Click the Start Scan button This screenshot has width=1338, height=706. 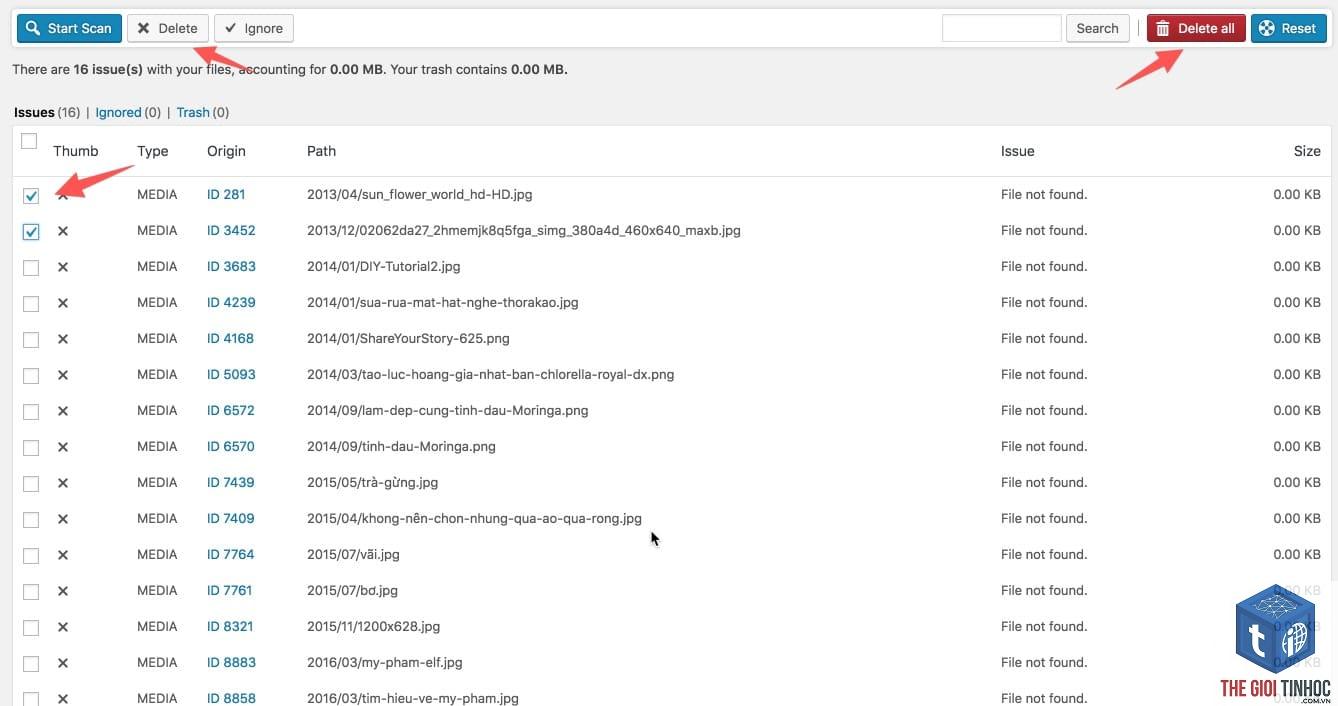[x=69, y=28]
